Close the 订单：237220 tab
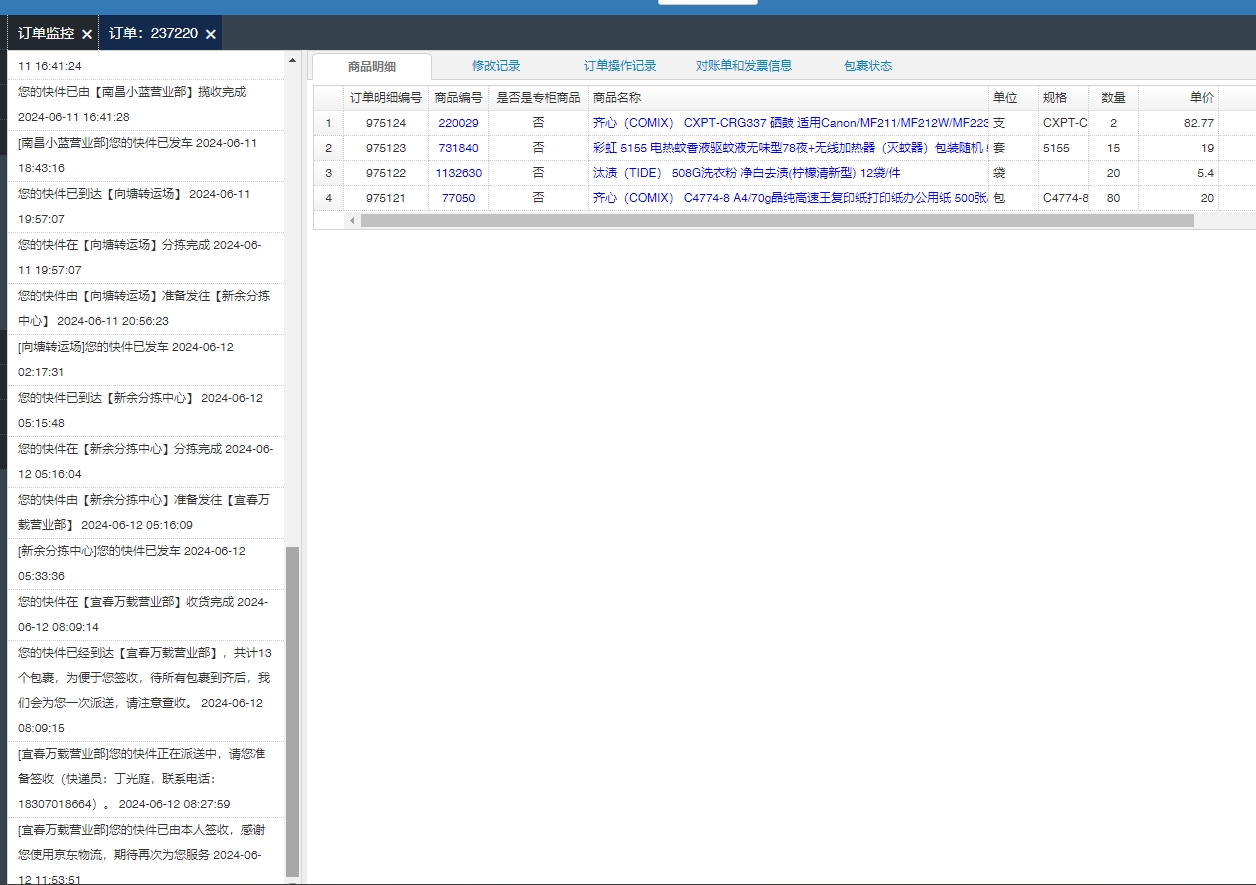 211,34
